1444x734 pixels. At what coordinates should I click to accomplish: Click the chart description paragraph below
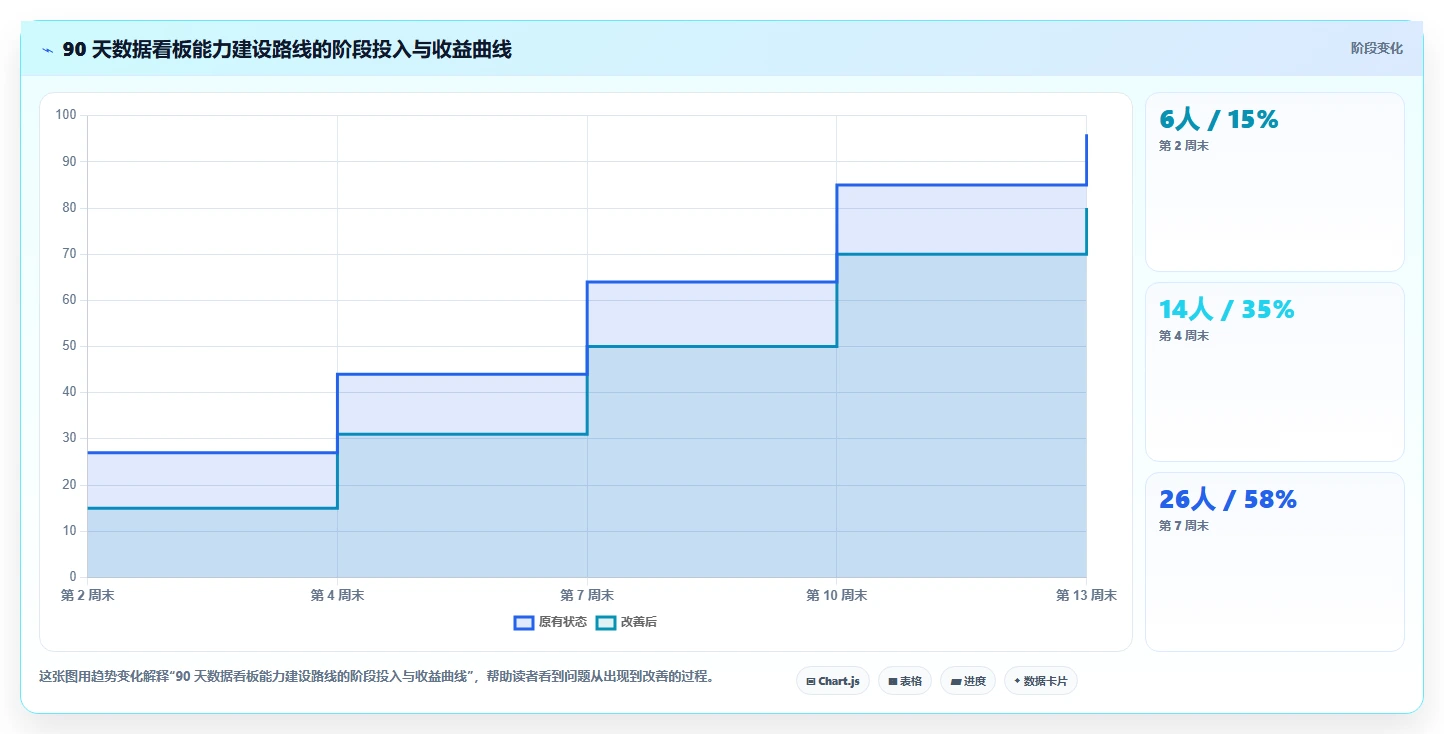tap(377, 677)
